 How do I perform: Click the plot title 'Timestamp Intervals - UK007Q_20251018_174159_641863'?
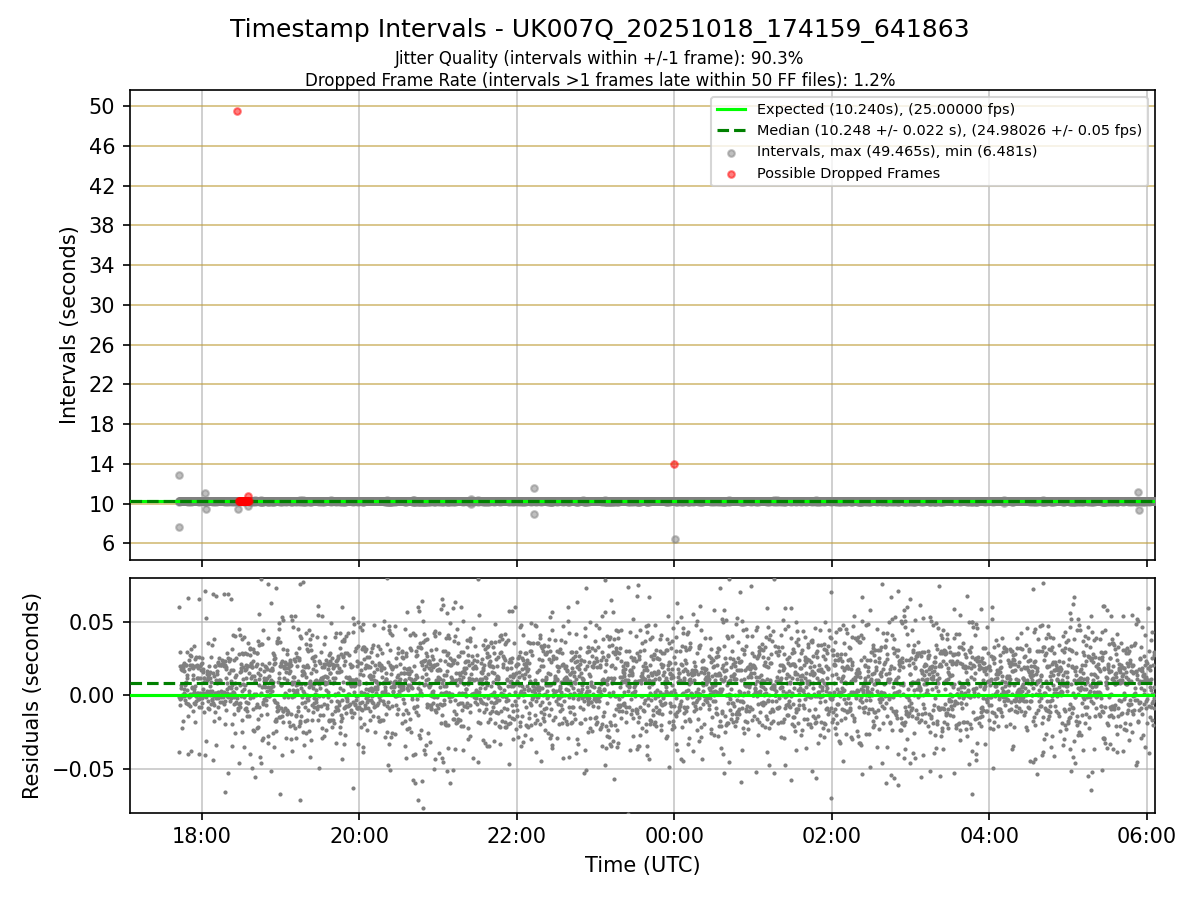pos(599,29)
